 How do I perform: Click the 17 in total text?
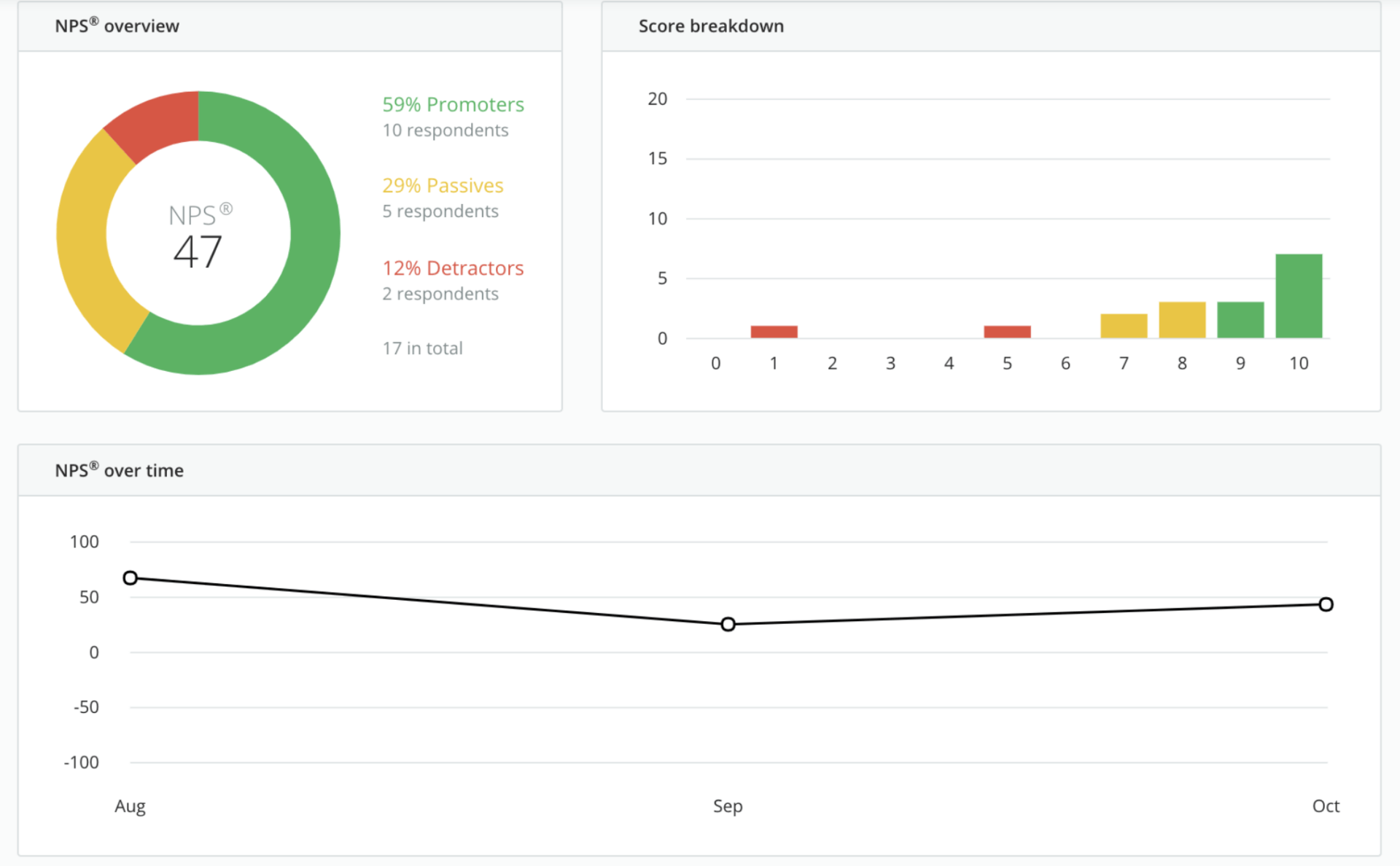coord(422,348)
